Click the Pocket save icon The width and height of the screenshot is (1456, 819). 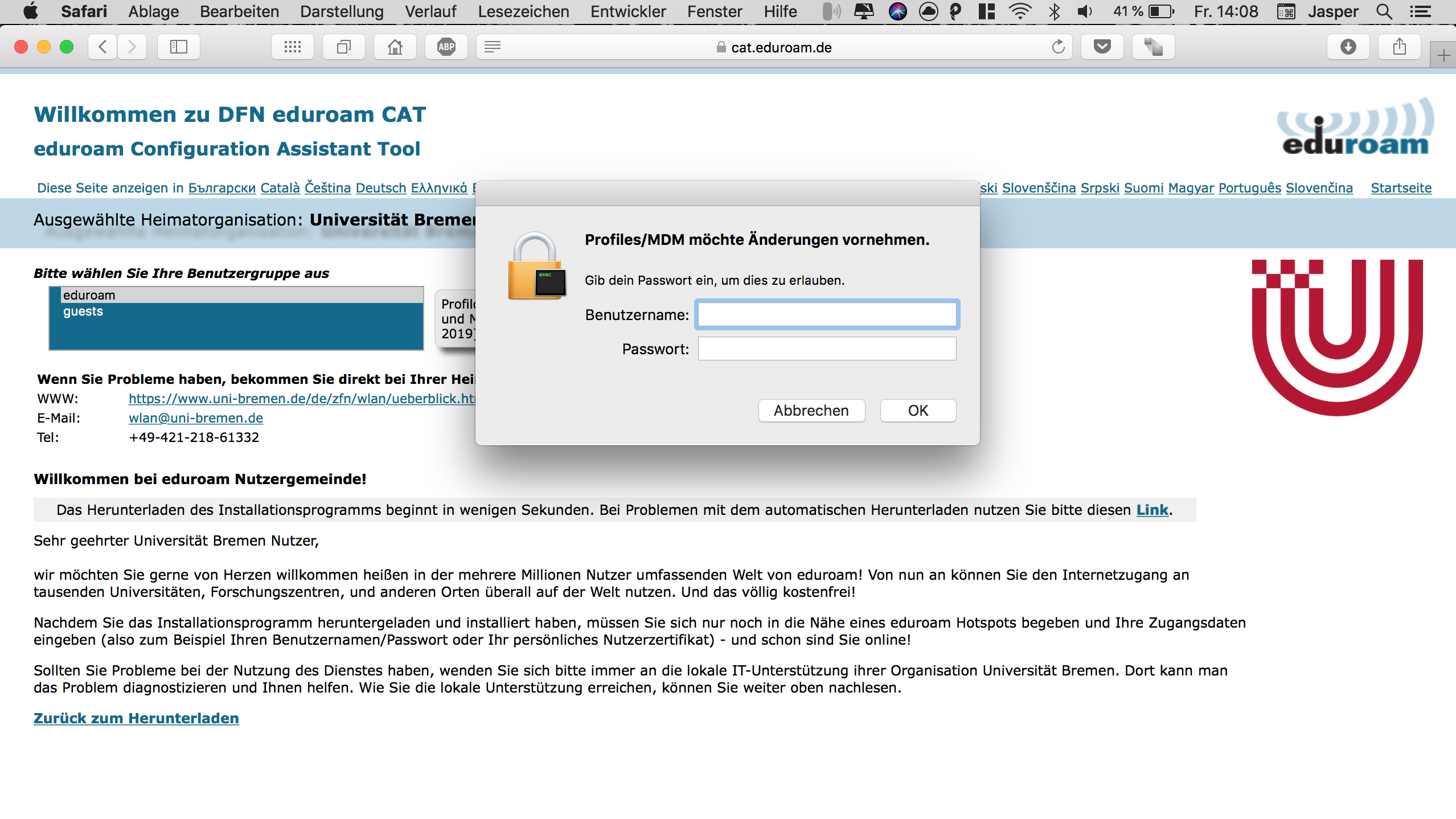point(1102,47)
